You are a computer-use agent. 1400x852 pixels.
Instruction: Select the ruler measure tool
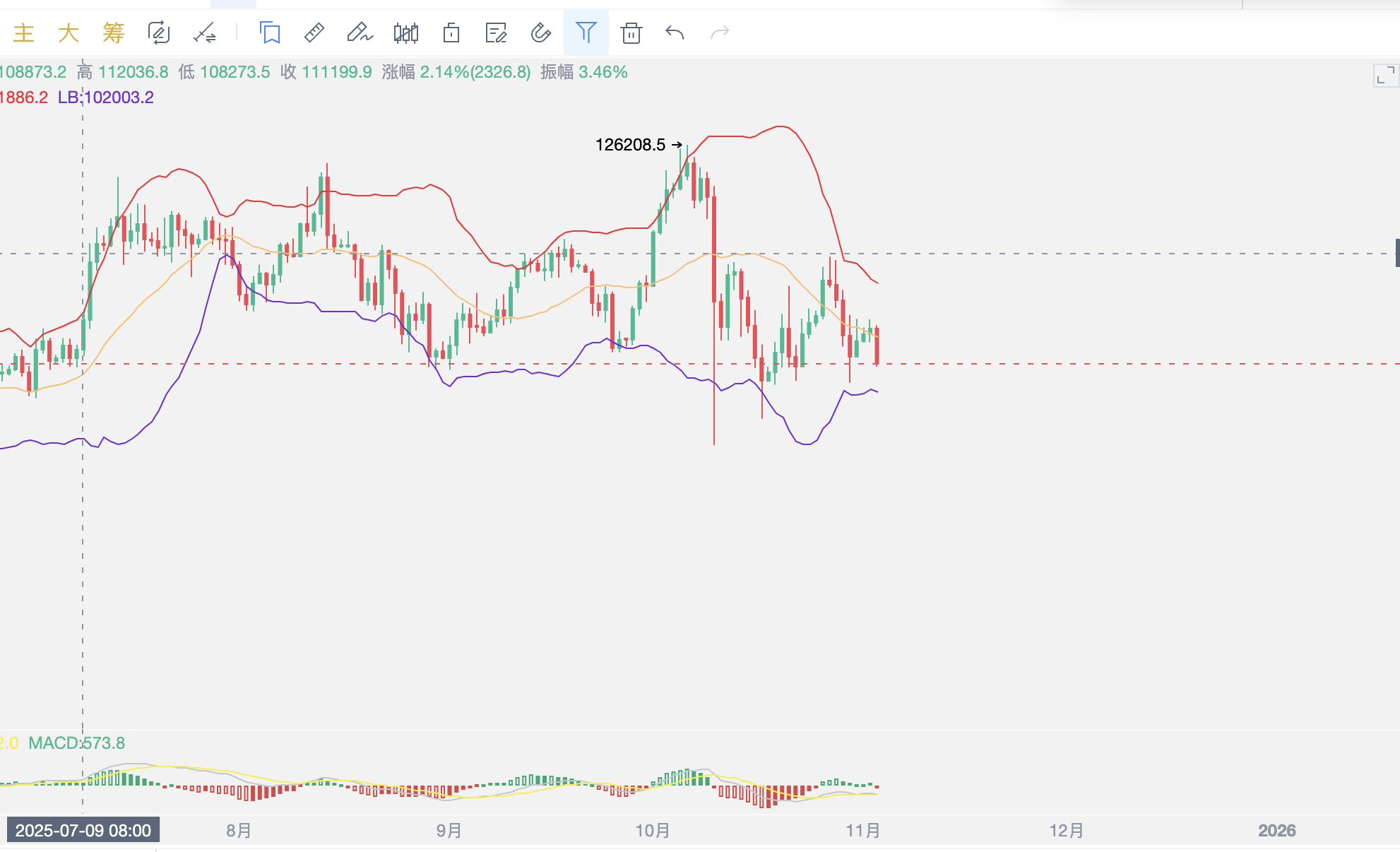pos(314,32)
